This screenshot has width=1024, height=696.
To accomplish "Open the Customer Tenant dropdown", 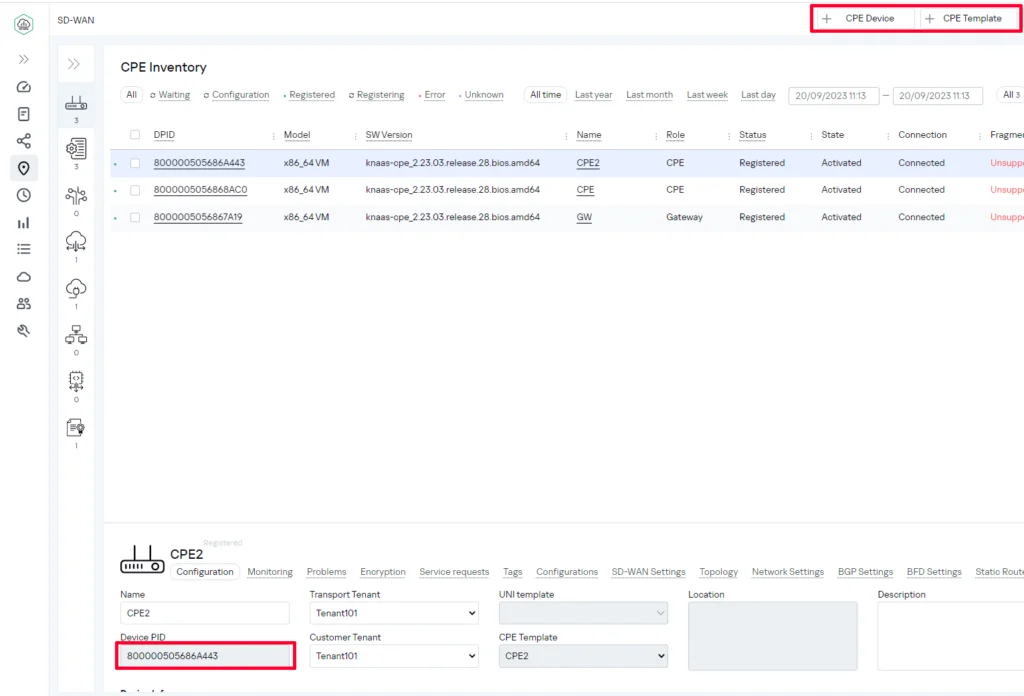I will click(393, 656).
